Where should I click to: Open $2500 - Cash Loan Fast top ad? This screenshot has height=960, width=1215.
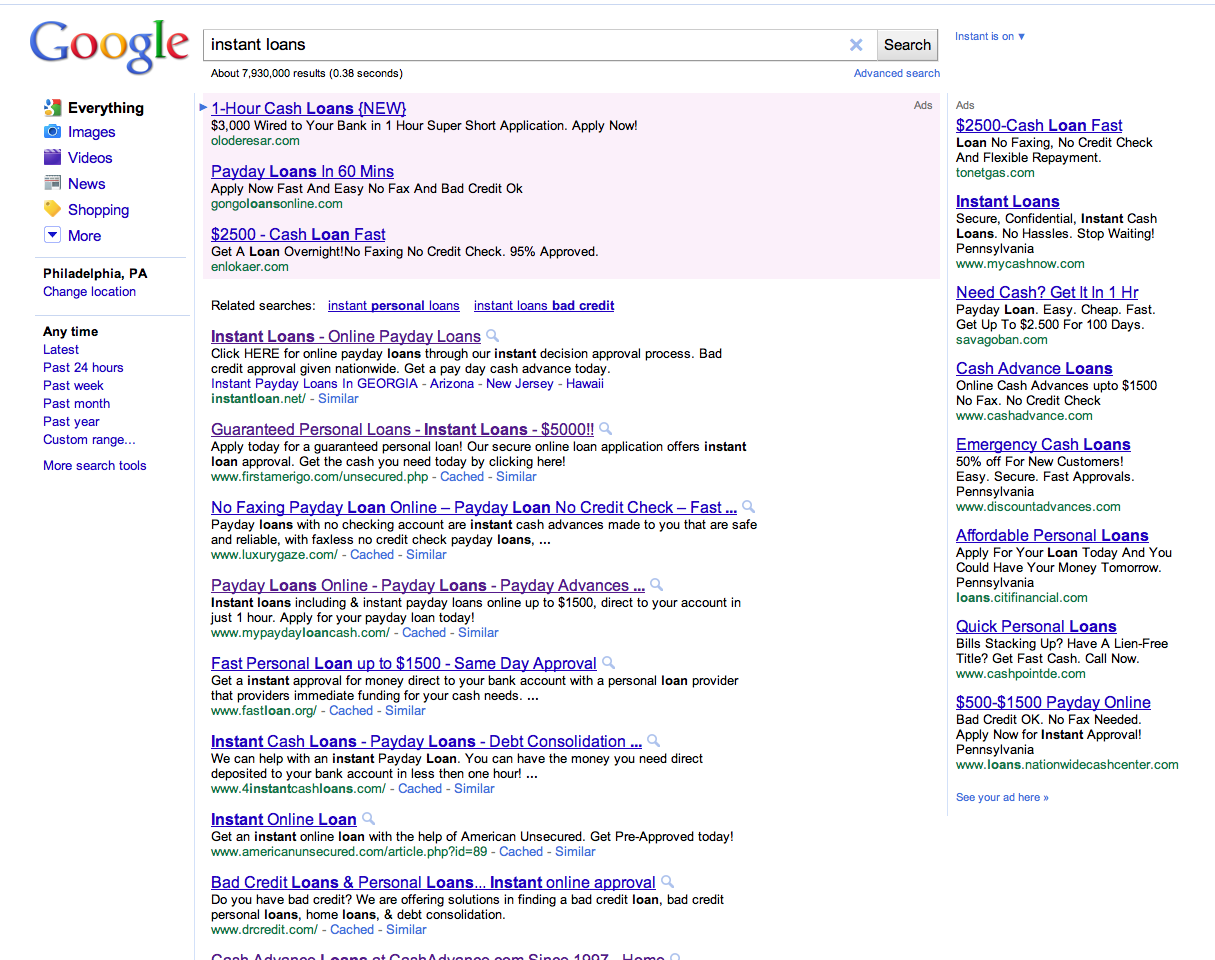[x=298, y=234]
